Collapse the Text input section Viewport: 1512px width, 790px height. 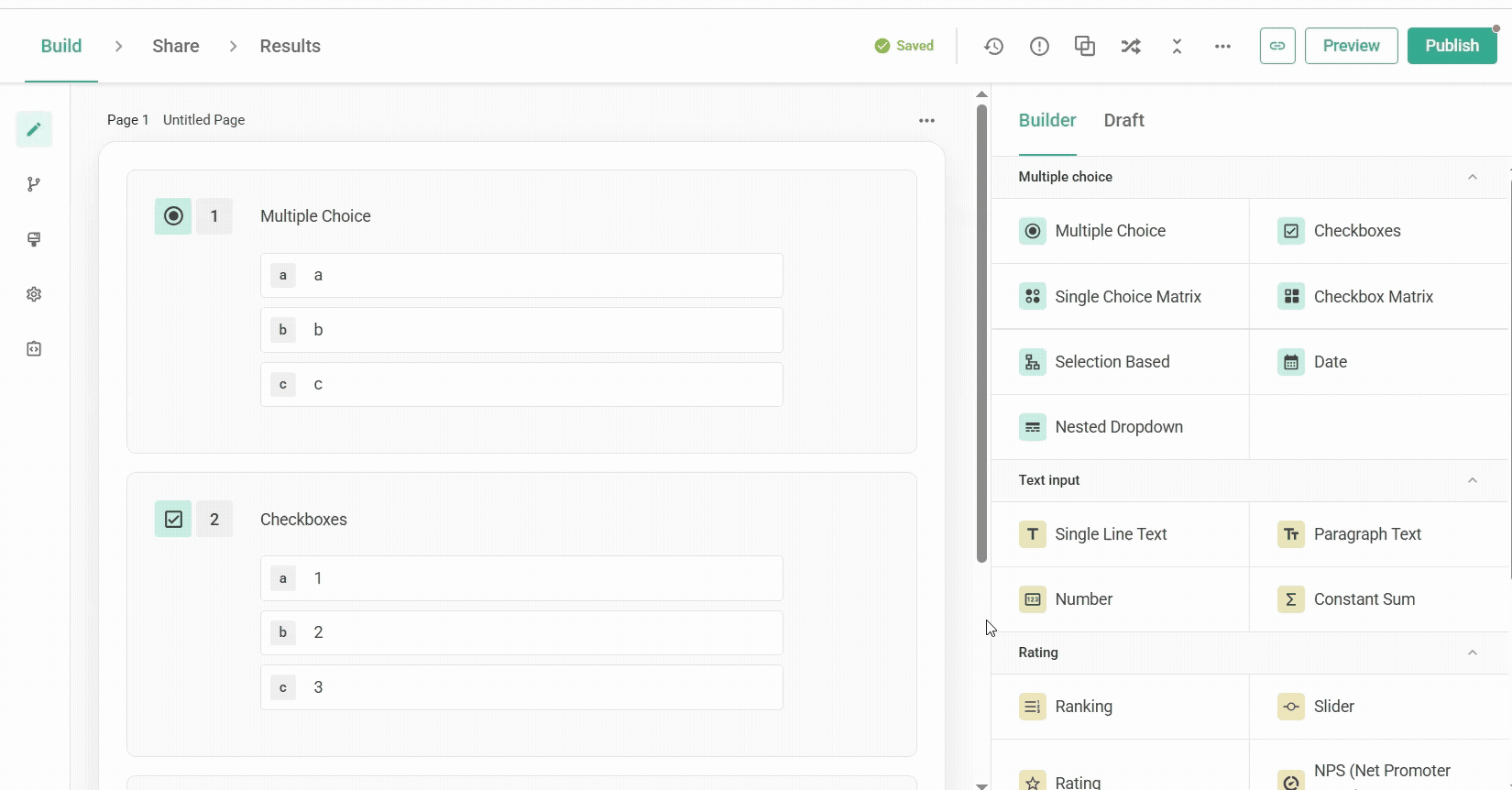1472,480
